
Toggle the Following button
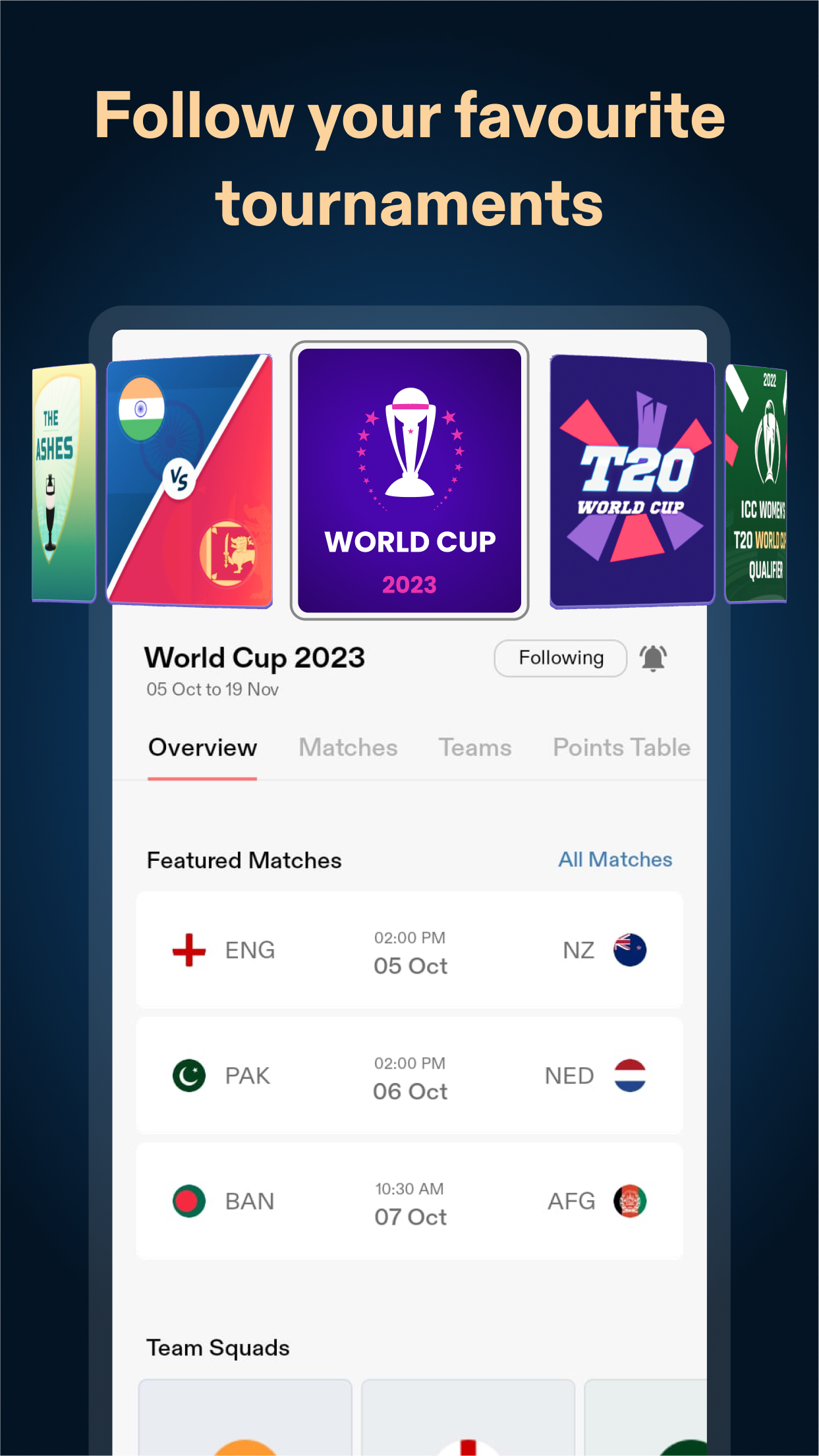(x=560, y=658)
